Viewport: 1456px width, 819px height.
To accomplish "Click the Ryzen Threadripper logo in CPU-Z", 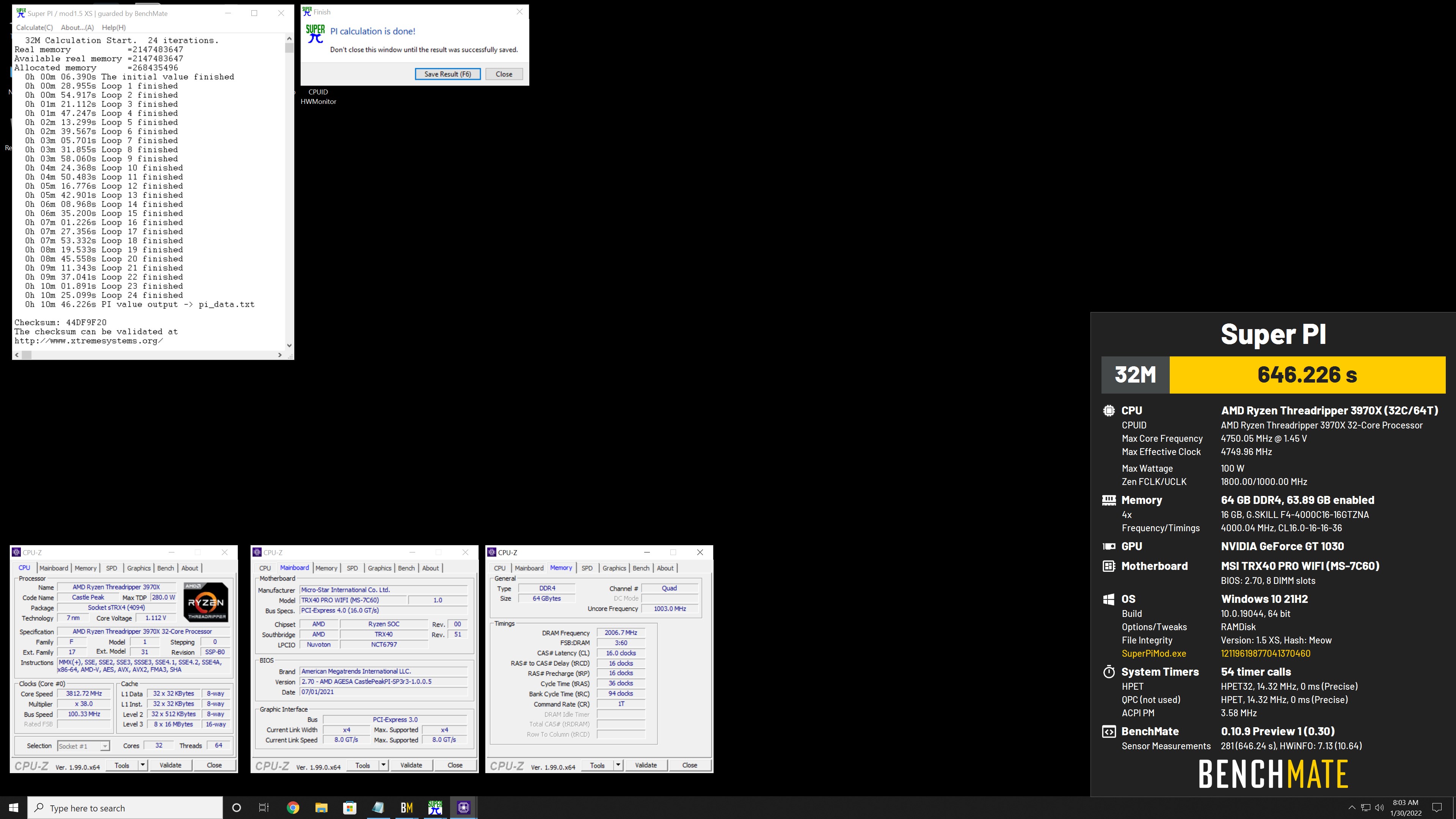I will [x=206, y=602].
